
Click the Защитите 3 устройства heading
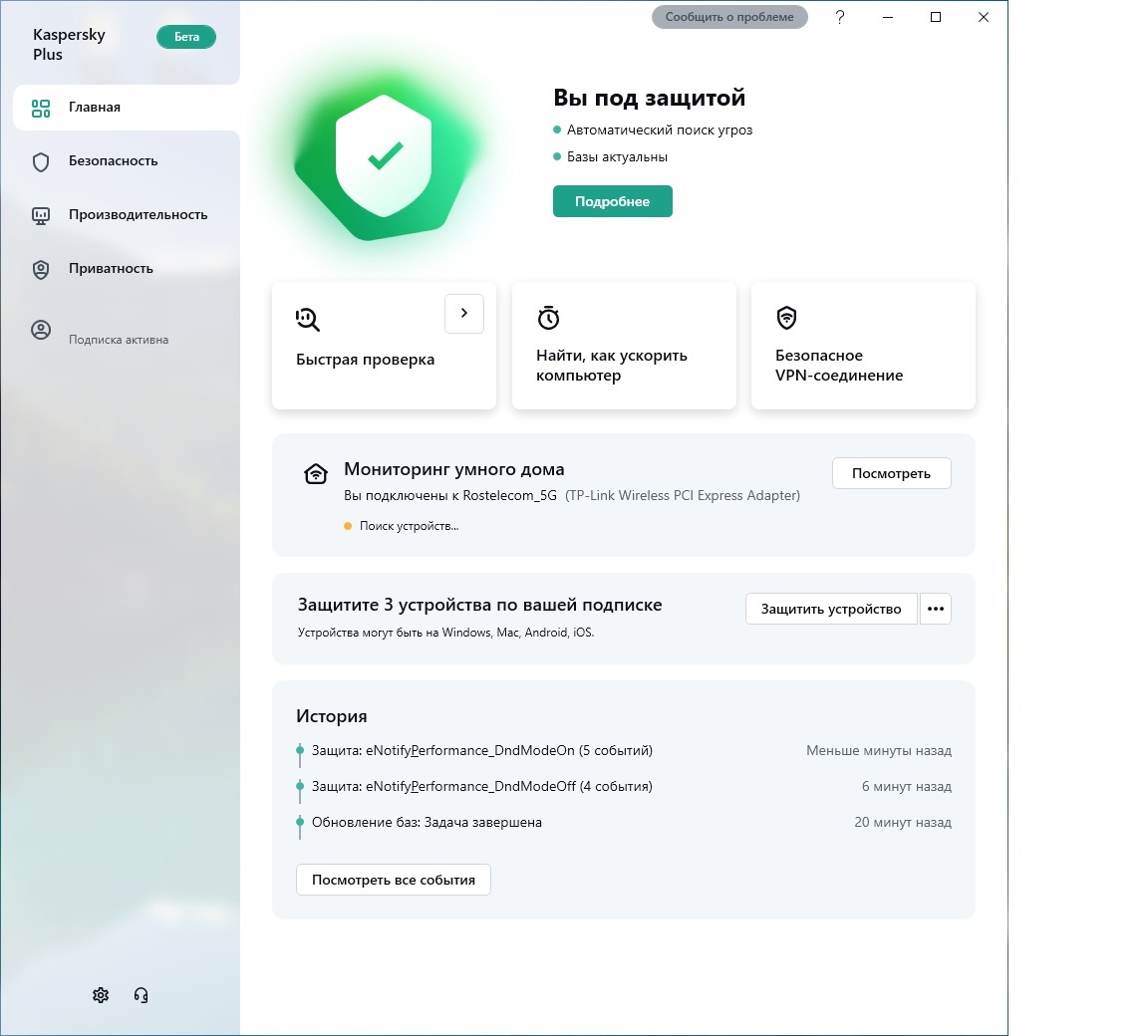pos(479,605)
